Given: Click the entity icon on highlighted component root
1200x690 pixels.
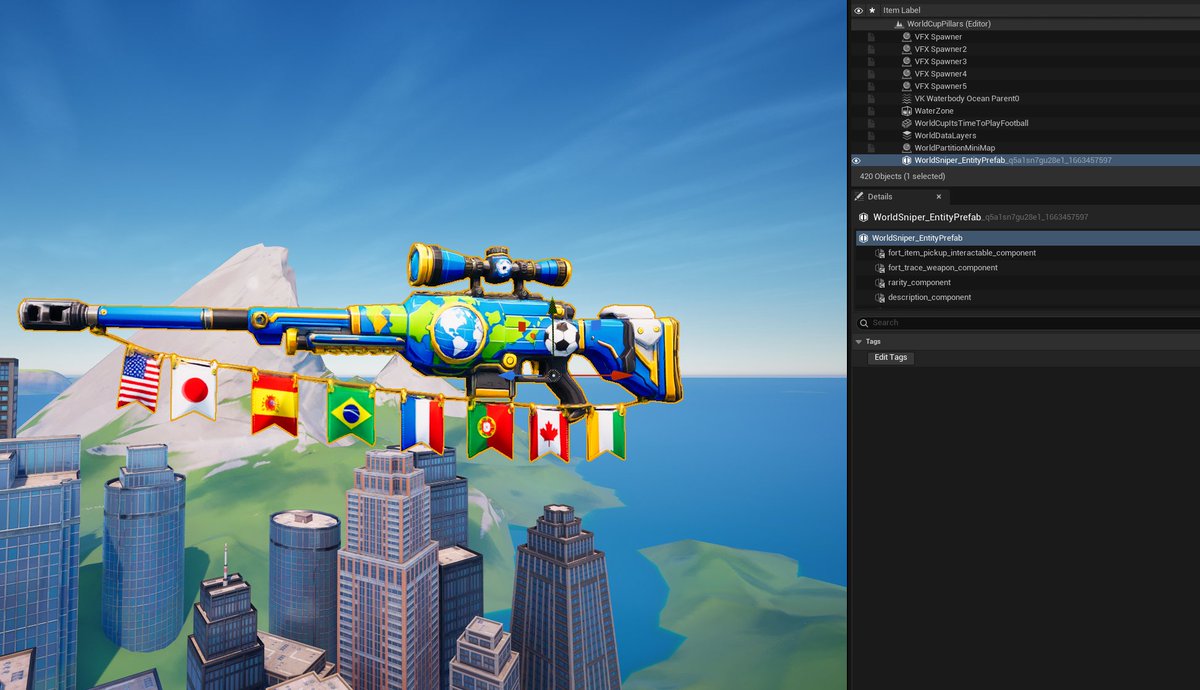Looking at the screenshot, I should point(864,238).
